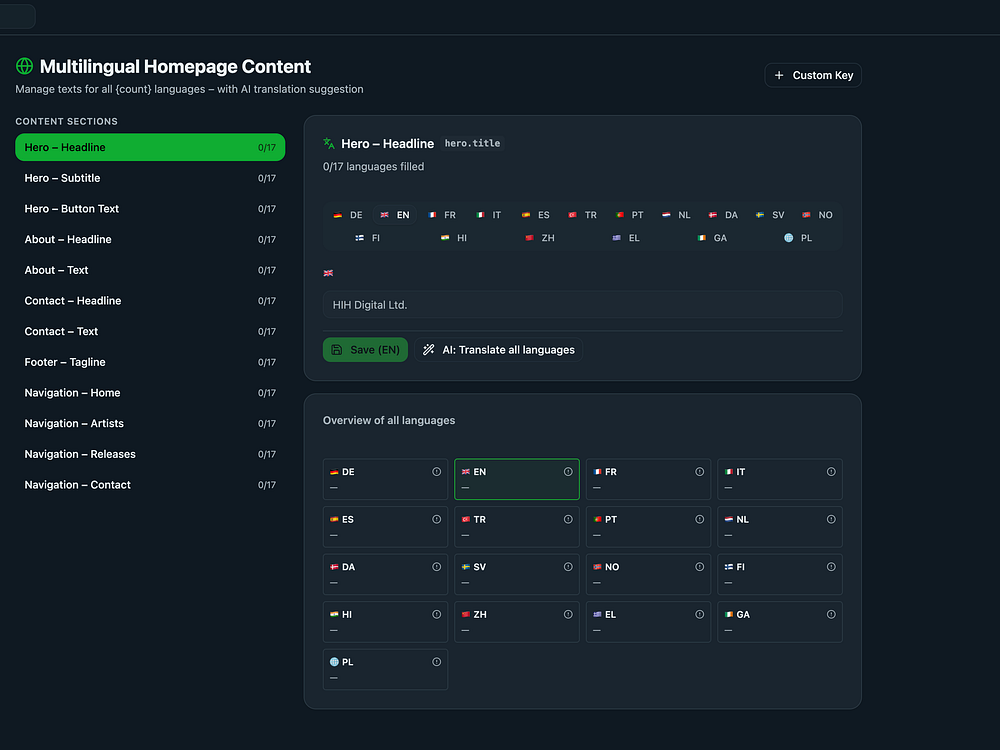Screen dimensions: 1000x750
Task: Click the green globe icon beside the title
Action: [x=24, y=67]
